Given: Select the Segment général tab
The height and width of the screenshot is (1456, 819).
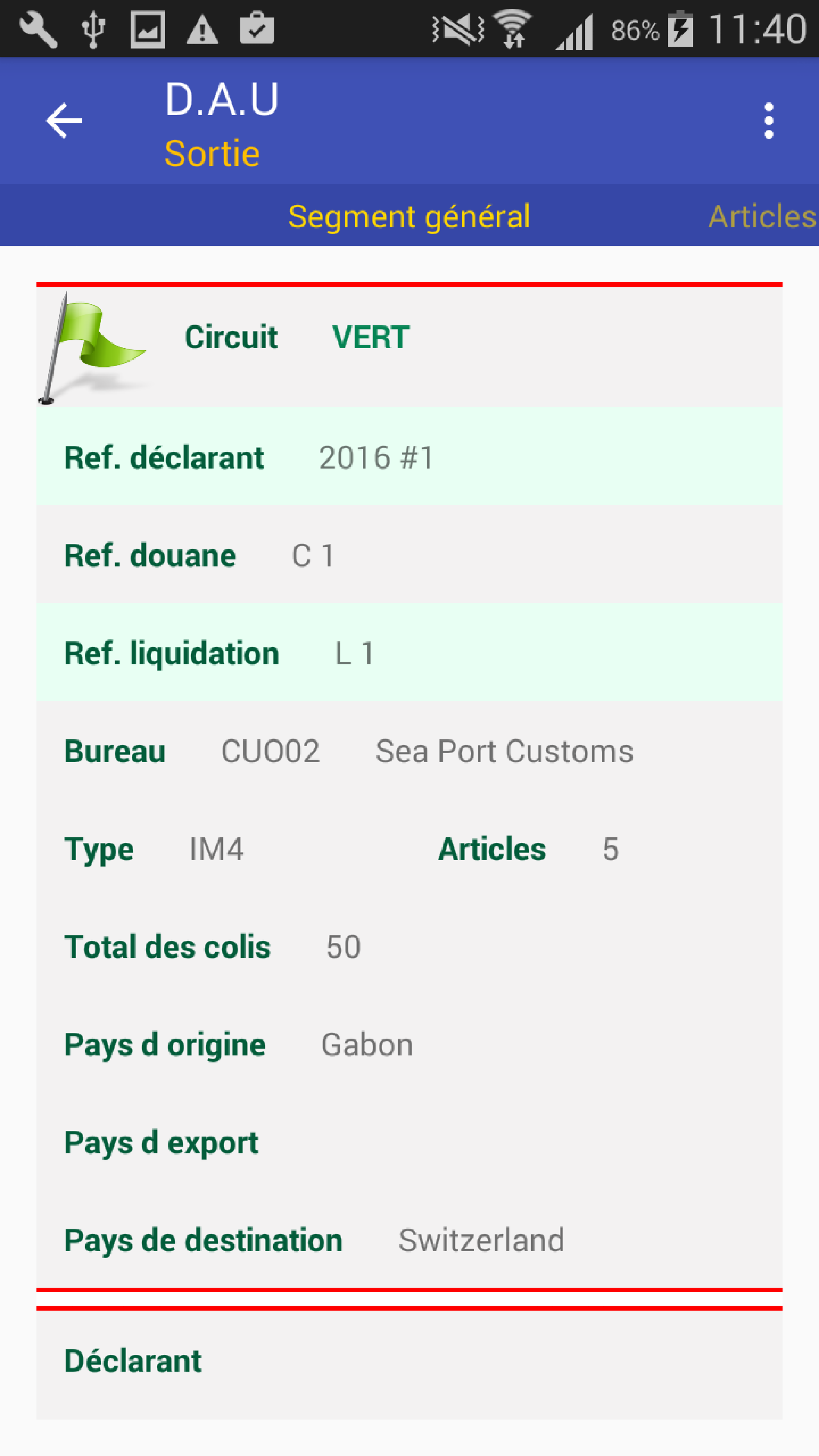Looking at the screenshot, I should click(409, 217).
